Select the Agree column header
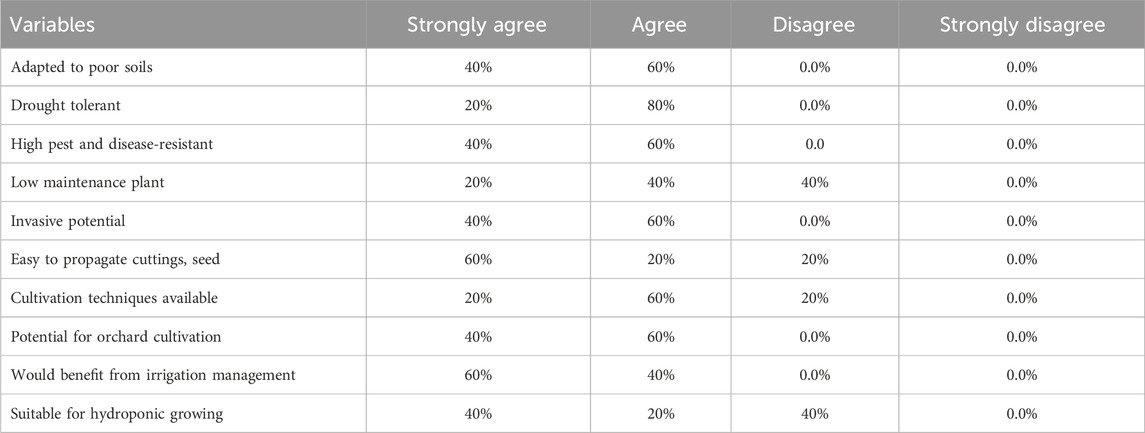Image resolution: width=1145 pixels, height=433 pixels. click(x=659, y=25)
